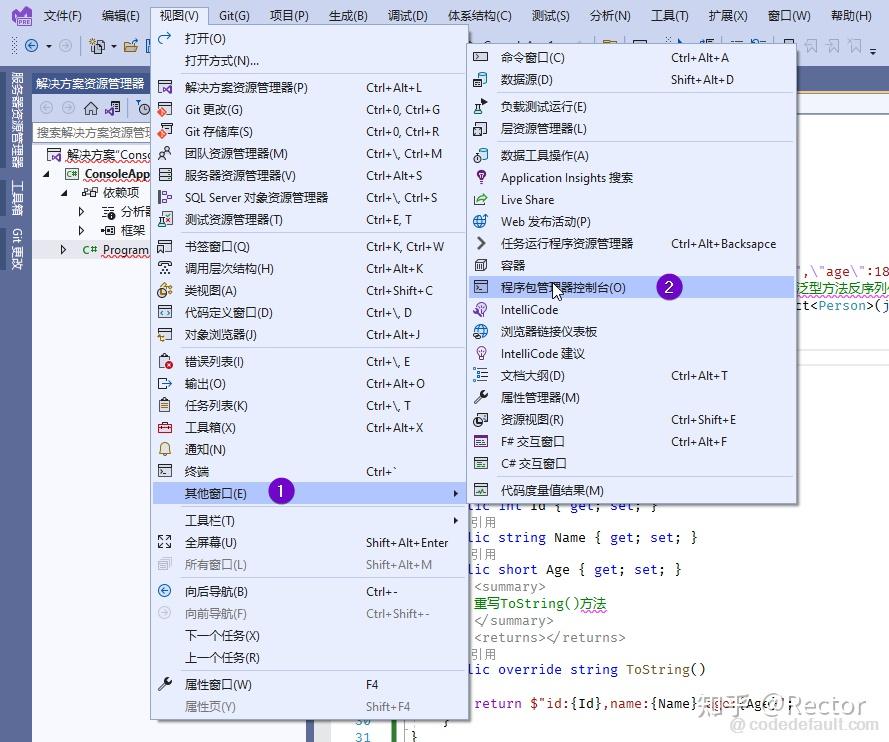Select 程序包管理器控制台(O) from the submenu
Screen dimensions: 889x742
(565, 285)
